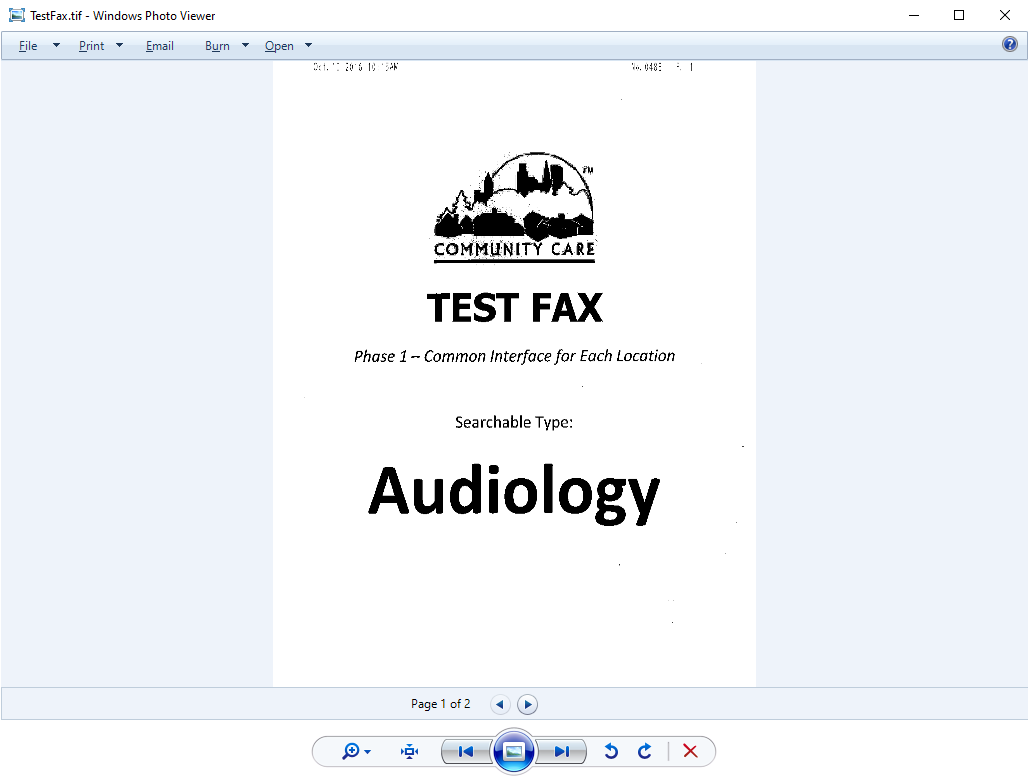The image size is (1029, 778).
Task: Expand the Open dropdown arrow
Action: click(308, 45)
